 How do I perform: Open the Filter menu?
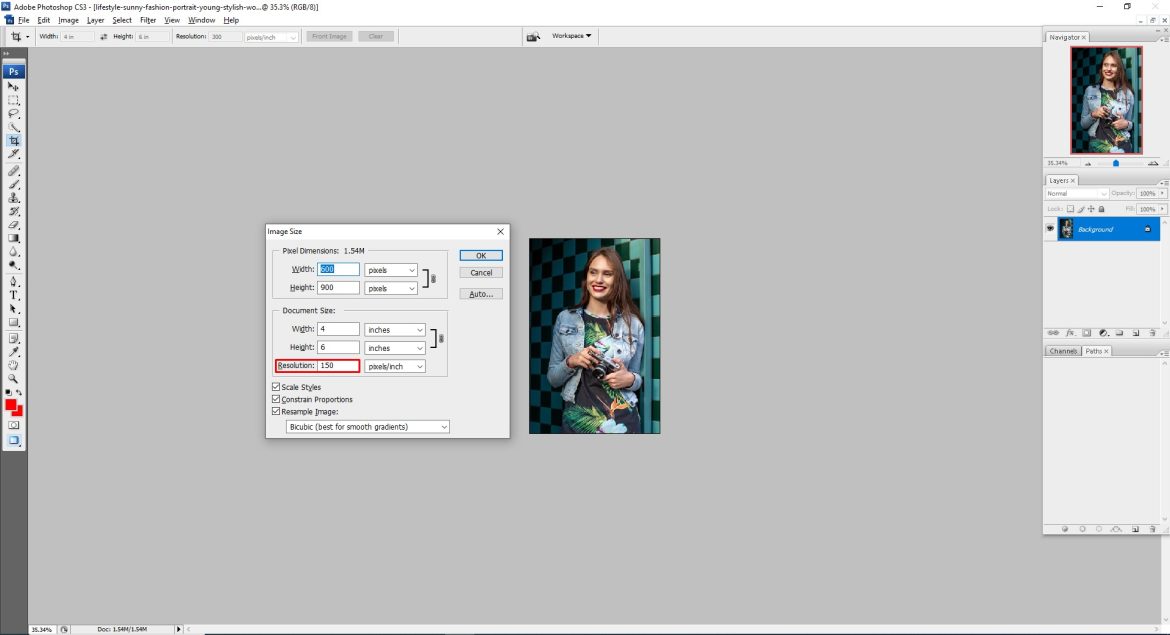146,19
